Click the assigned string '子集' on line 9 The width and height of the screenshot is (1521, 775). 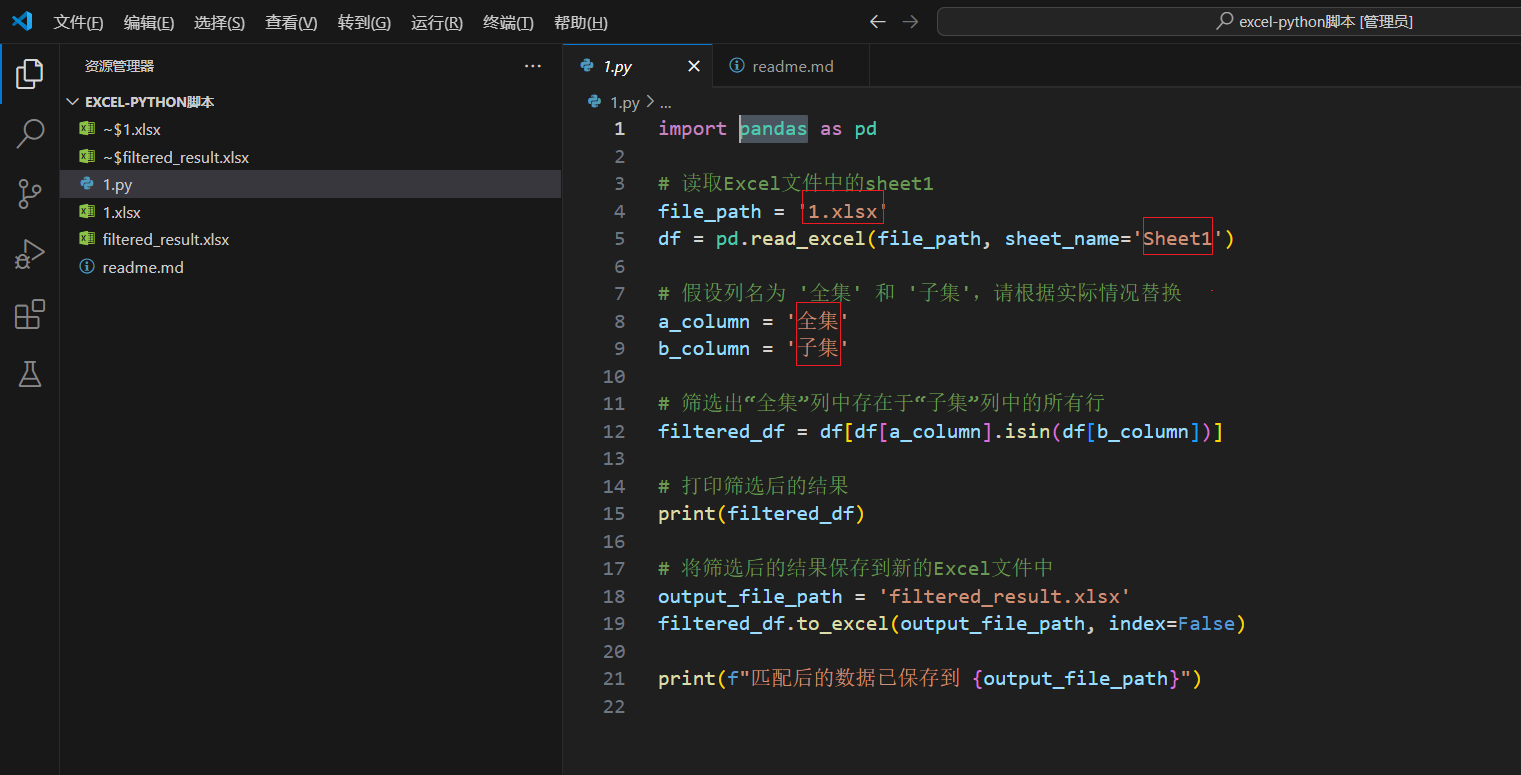click(x=818, y=349)
